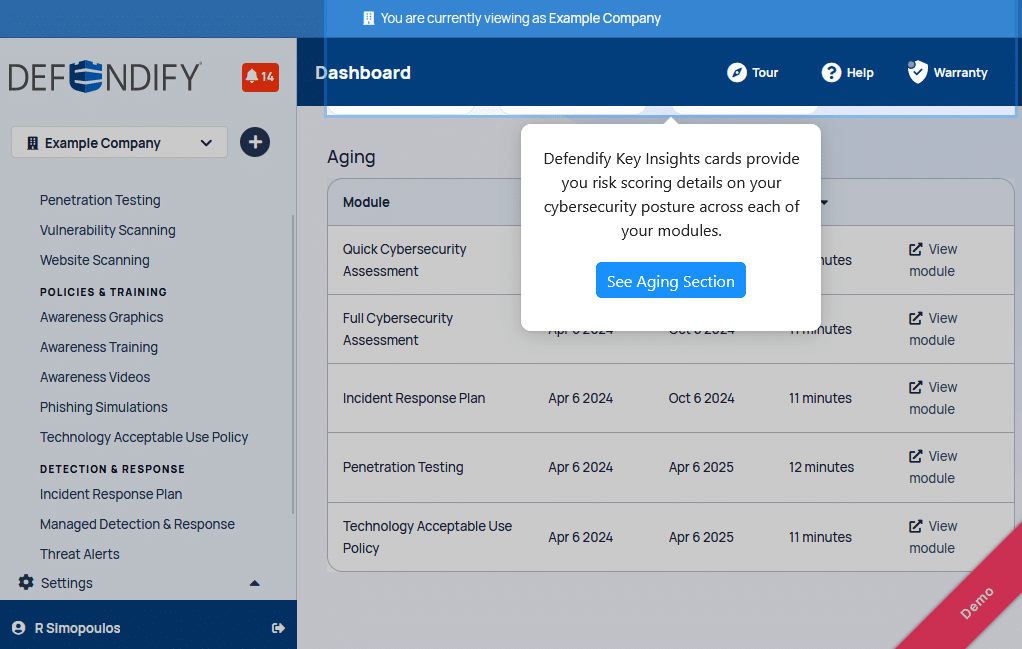Go to Awareness Videos
Screen dimensions: 1022x649
95,377
